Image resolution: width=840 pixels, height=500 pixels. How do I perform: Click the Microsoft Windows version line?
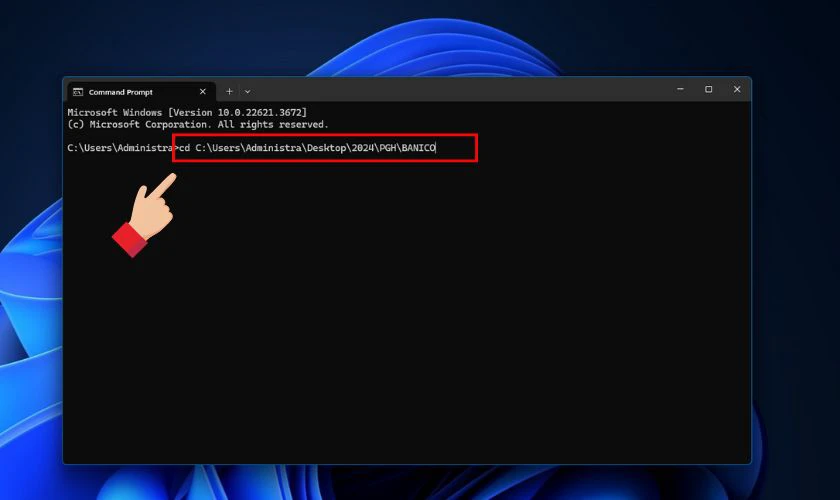click(187, 113)
